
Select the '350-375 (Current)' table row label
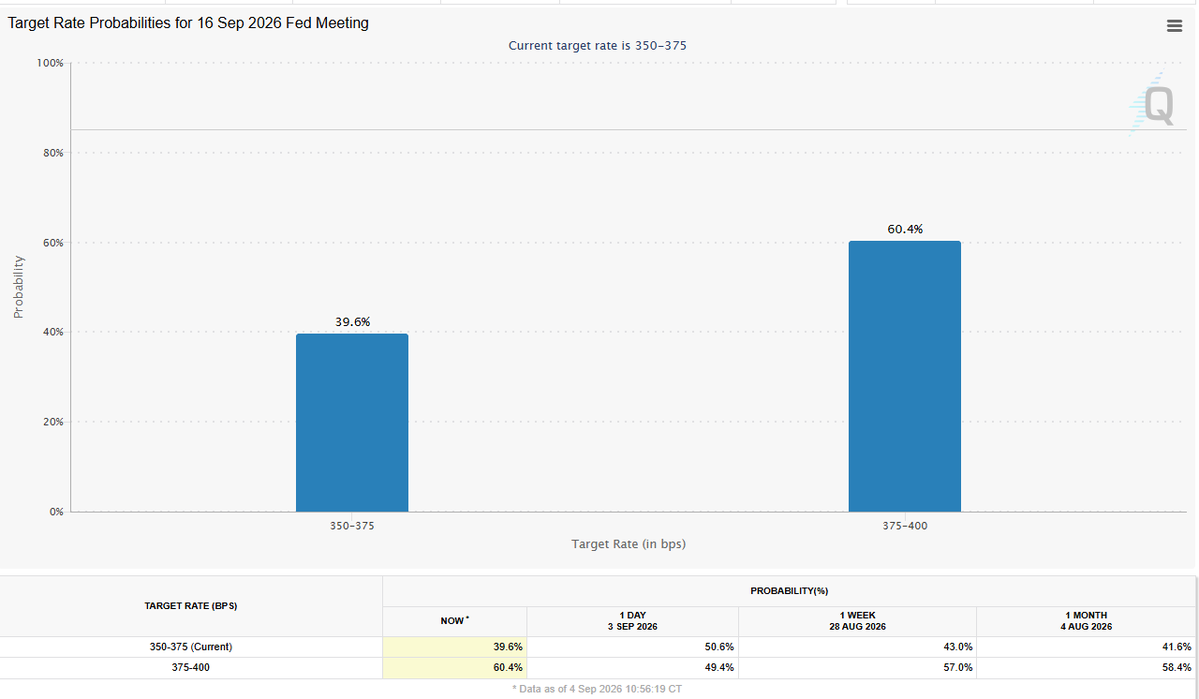191,647
